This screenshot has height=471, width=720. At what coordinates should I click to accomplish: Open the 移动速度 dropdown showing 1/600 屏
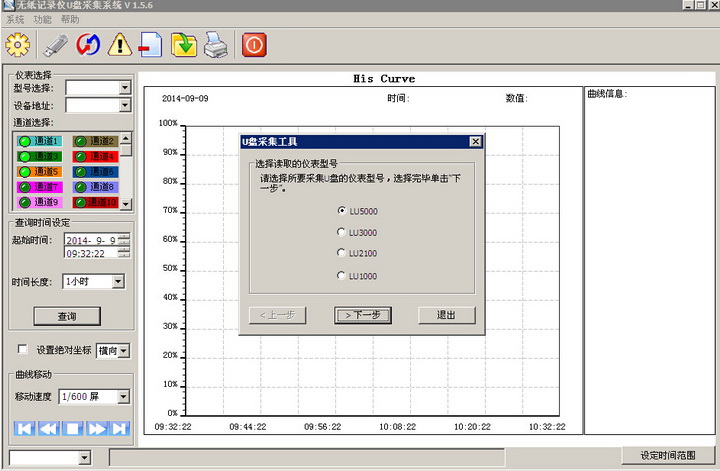point(123,397)
